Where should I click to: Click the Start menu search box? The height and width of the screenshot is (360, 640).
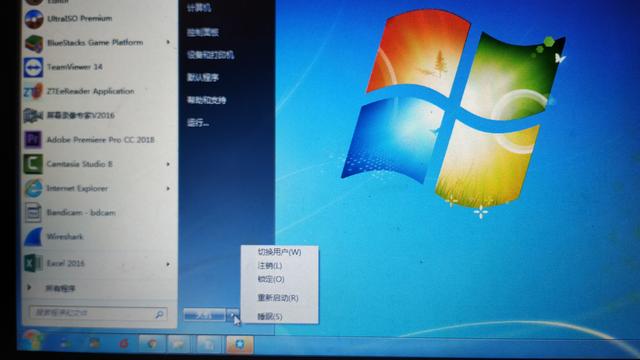[x=98, y=313]
